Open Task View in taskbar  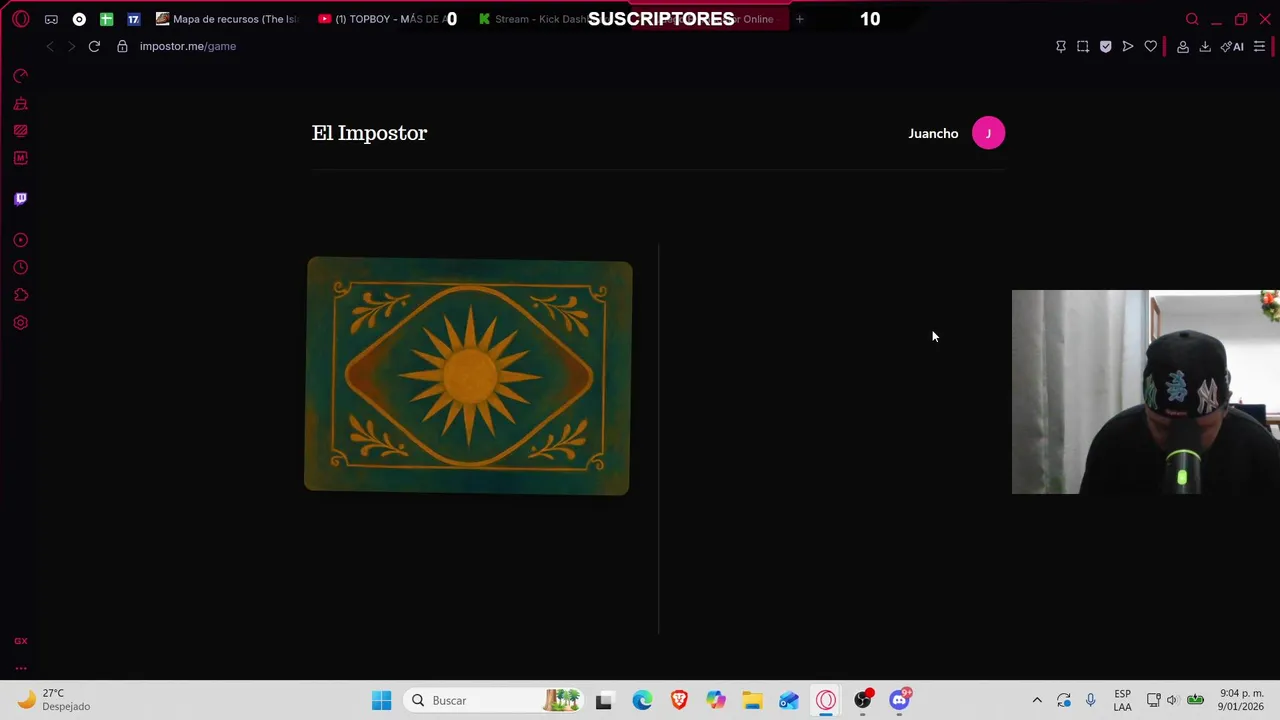[x=604, y=700]
